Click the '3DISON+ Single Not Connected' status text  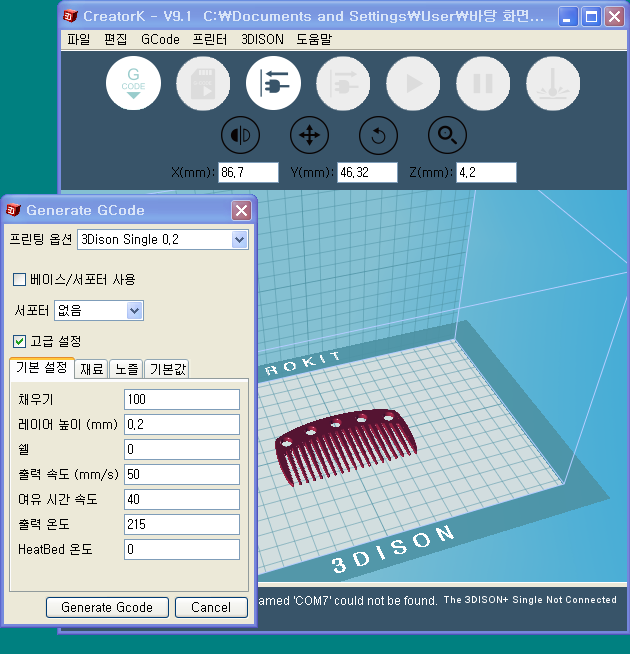[530, 600]
